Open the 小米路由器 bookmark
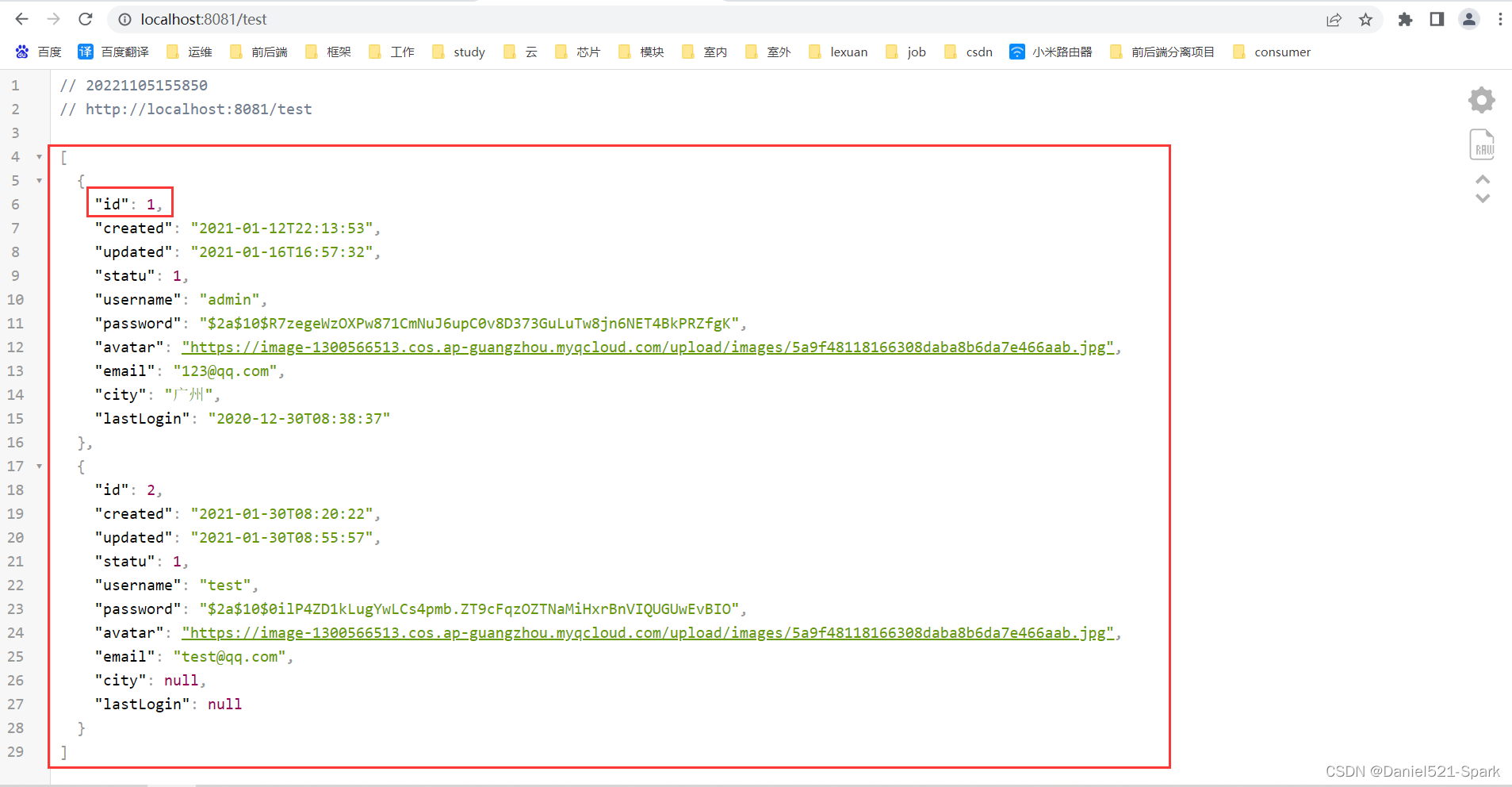This screenshot has height=787, width=1512. [1051, 52]
